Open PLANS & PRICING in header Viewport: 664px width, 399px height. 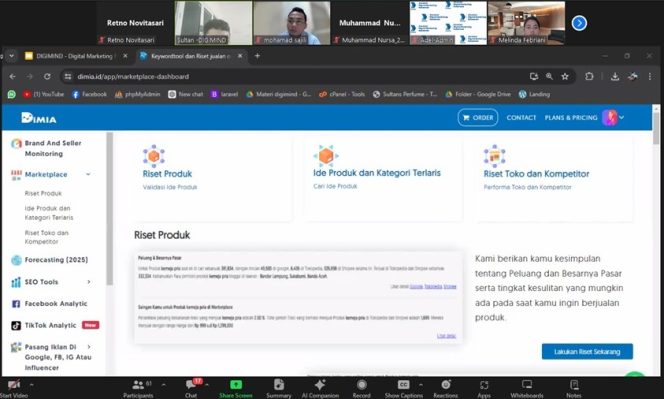571,118
